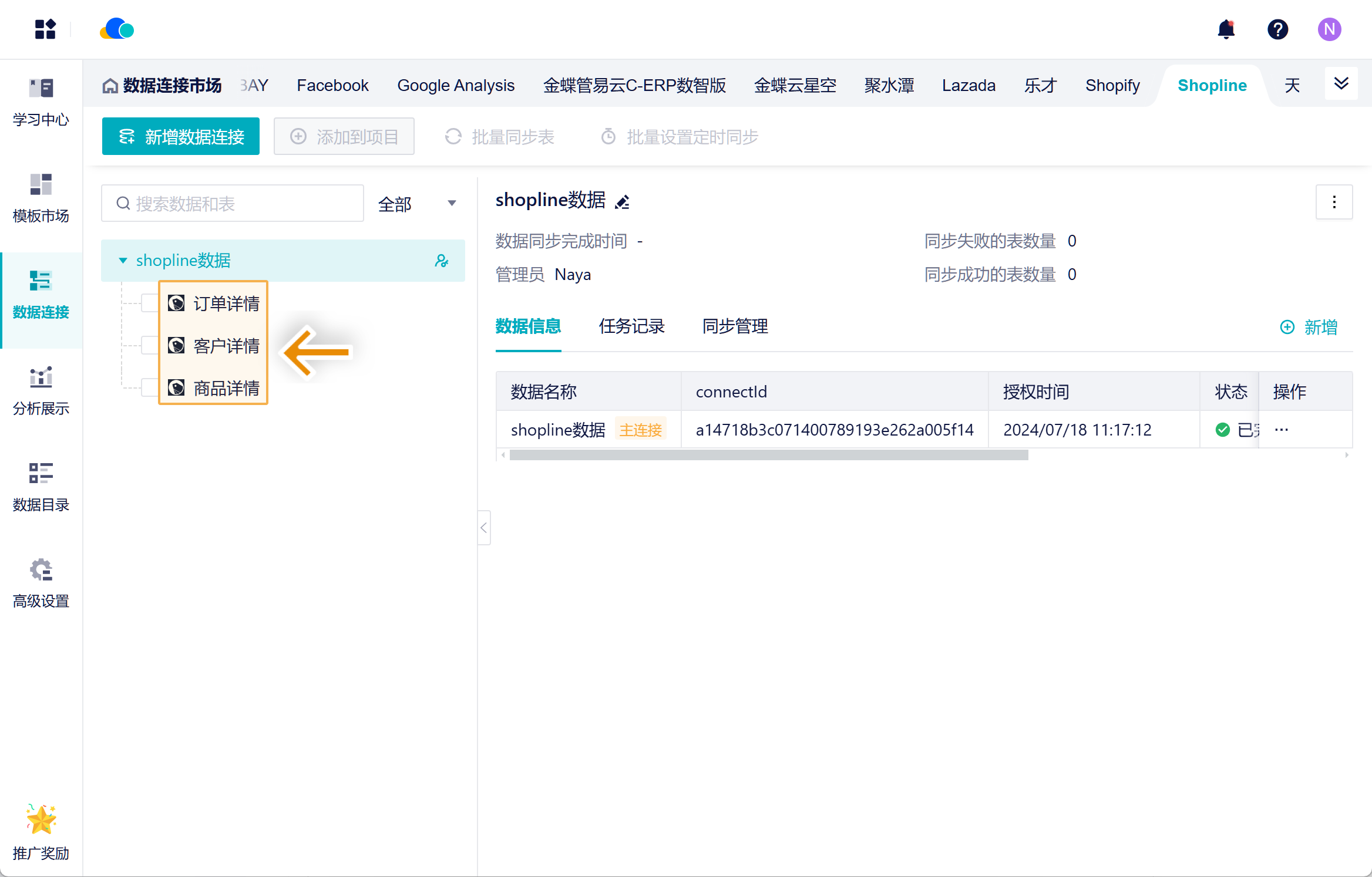Open the 高级设置 gear icon
1372x877 pixels.
(x=41, y=569)
